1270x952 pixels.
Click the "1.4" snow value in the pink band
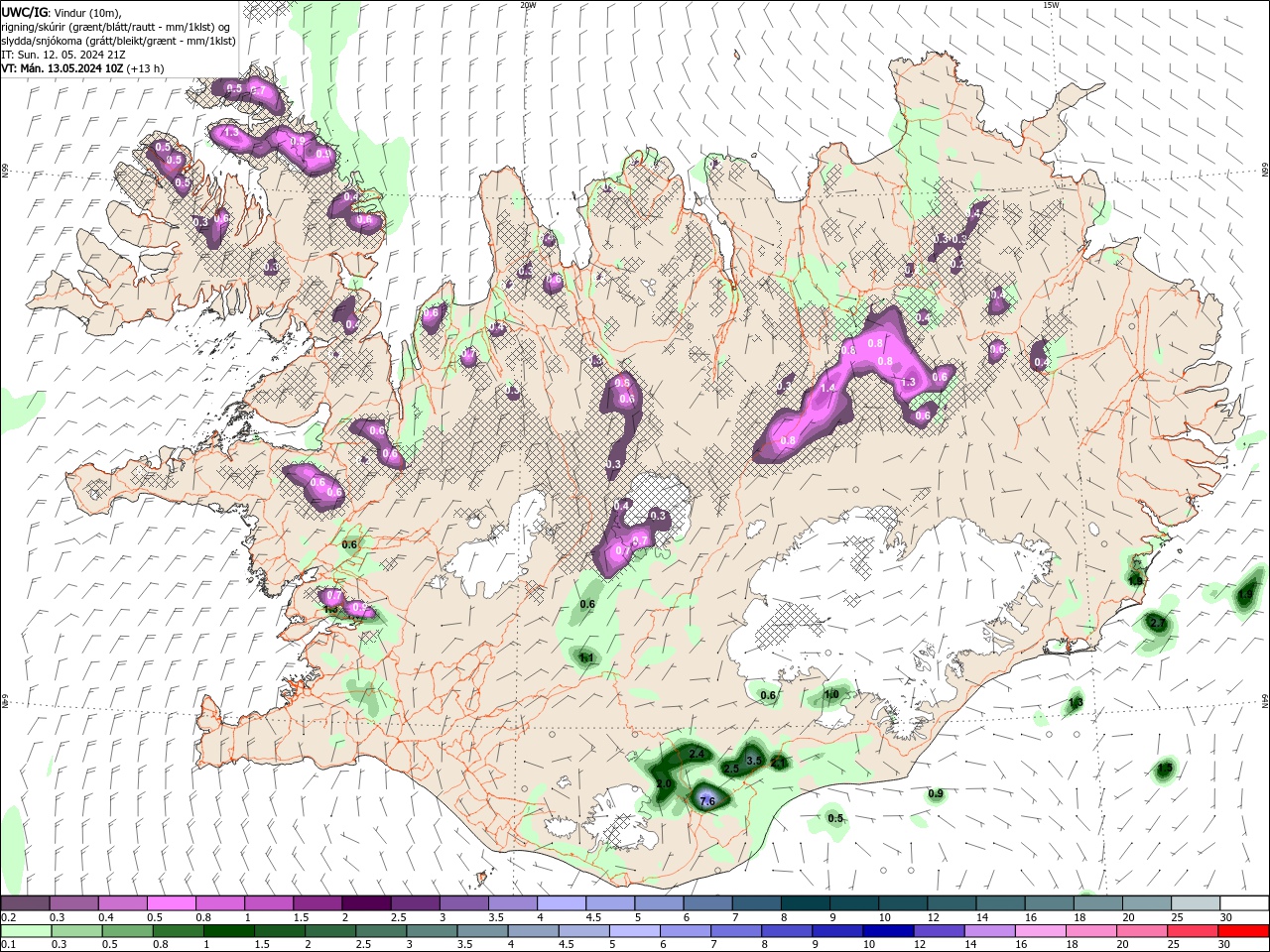(x=827, y=388)
